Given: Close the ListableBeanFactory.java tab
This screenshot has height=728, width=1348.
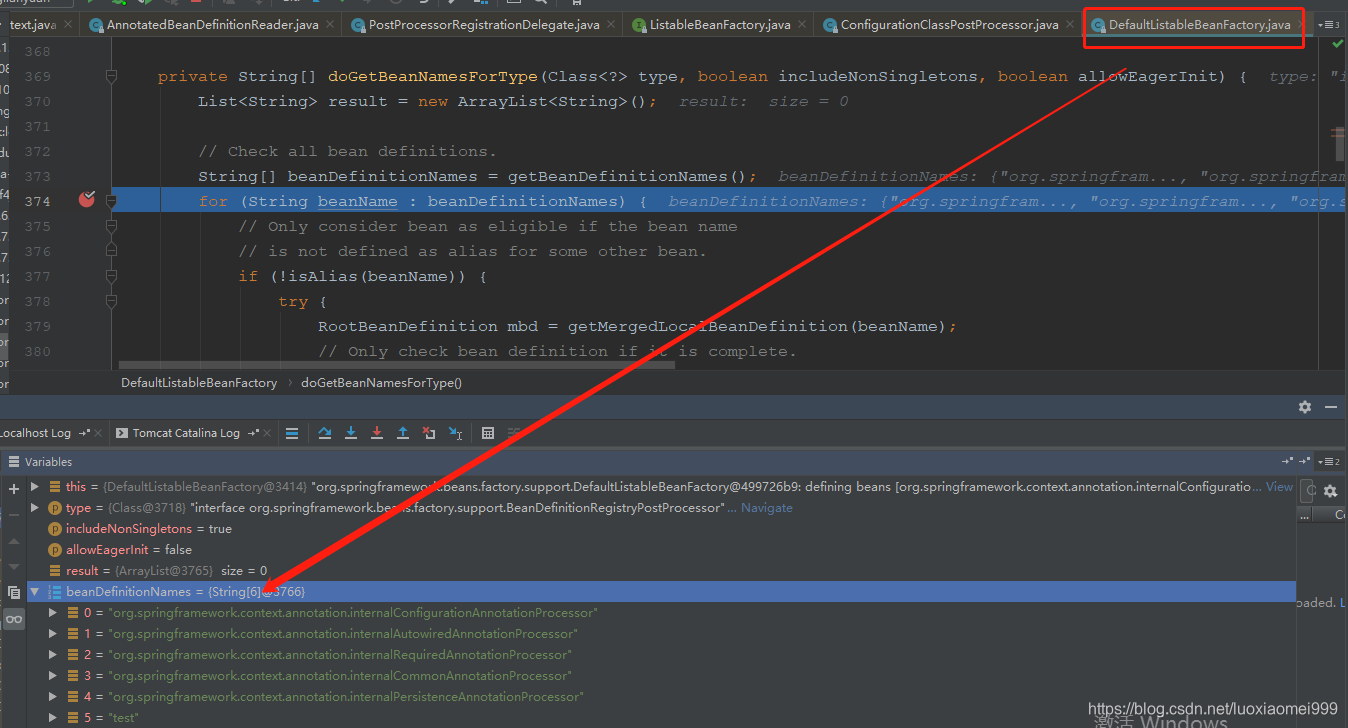Looking at the screenshot, I should click(801, 24).
